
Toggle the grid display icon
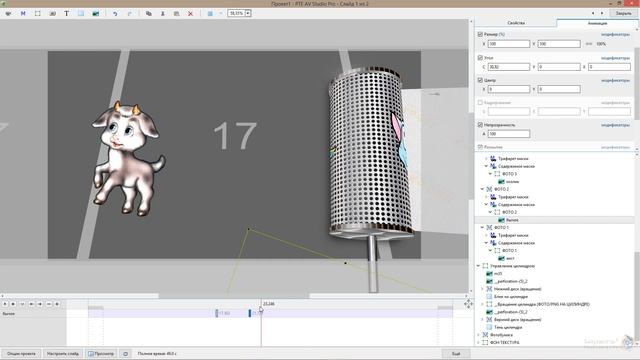(210, 13)
